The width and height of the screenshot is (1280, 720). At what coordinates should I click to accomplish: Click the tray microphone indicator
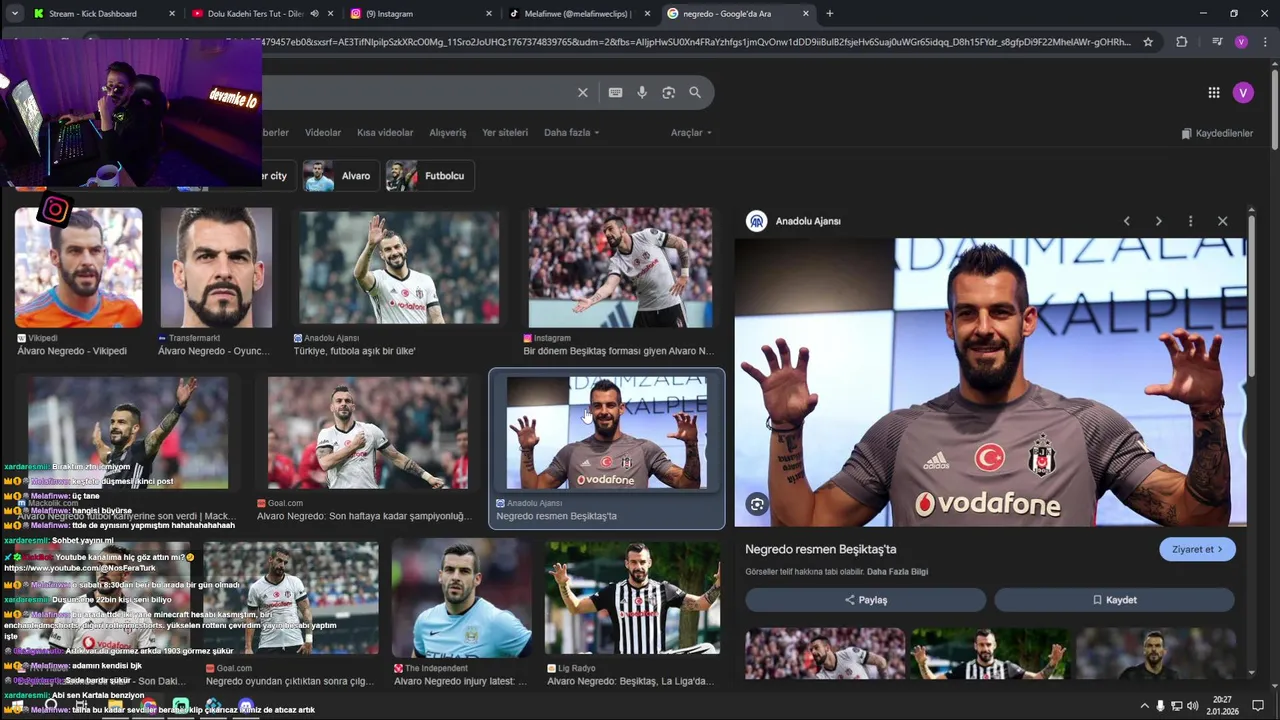(x=1160, y=706)
